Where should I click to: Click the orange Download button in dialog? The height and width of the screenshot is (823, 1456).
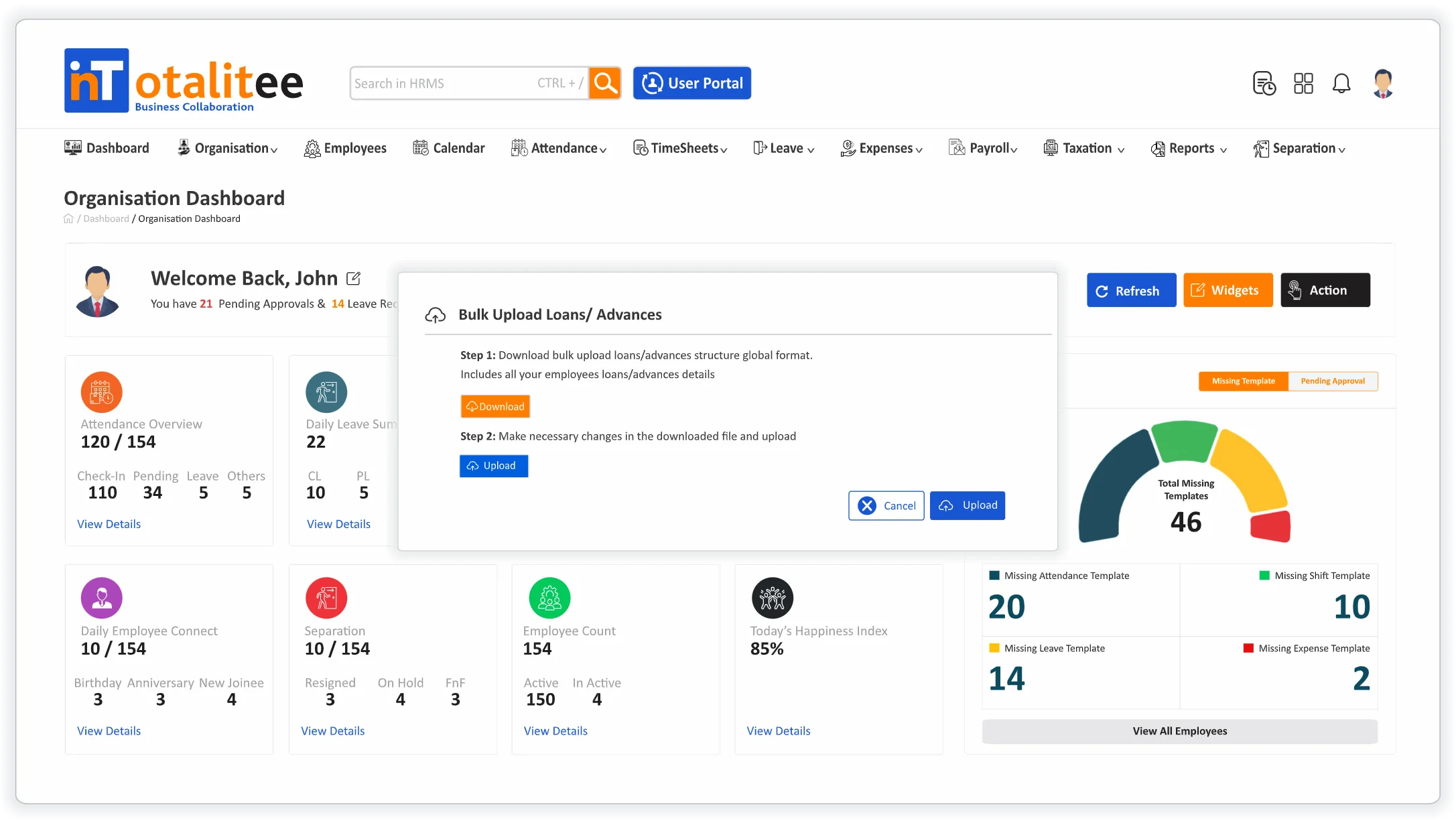click(x=495, y=407)
